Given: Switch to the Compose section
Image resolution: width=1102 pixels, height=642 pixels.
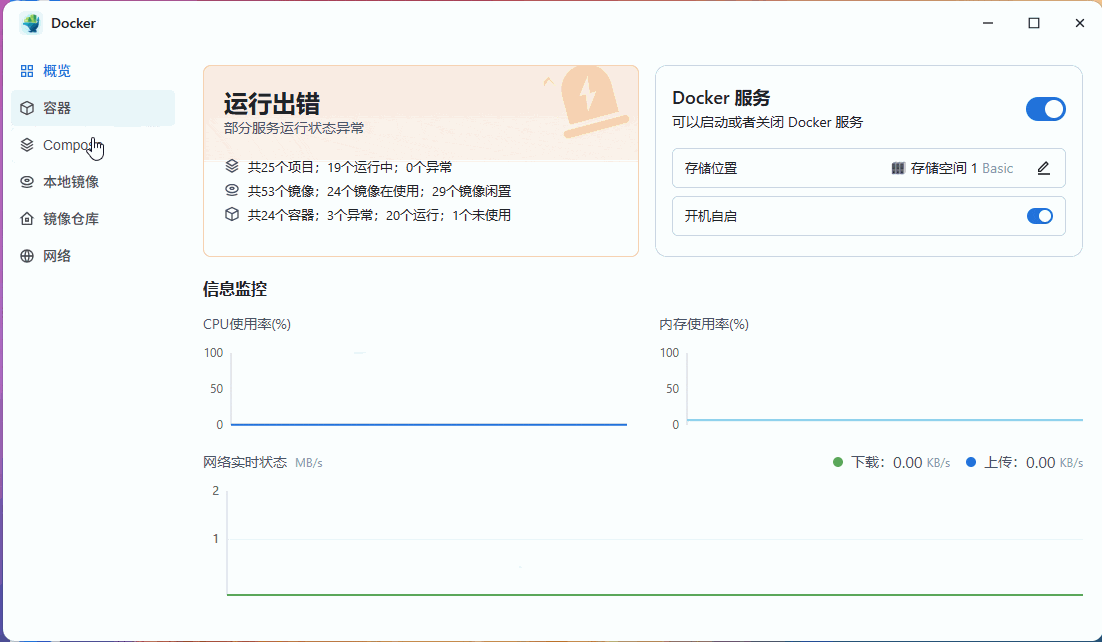Looking at the screenshot, I should pos(93,145).
